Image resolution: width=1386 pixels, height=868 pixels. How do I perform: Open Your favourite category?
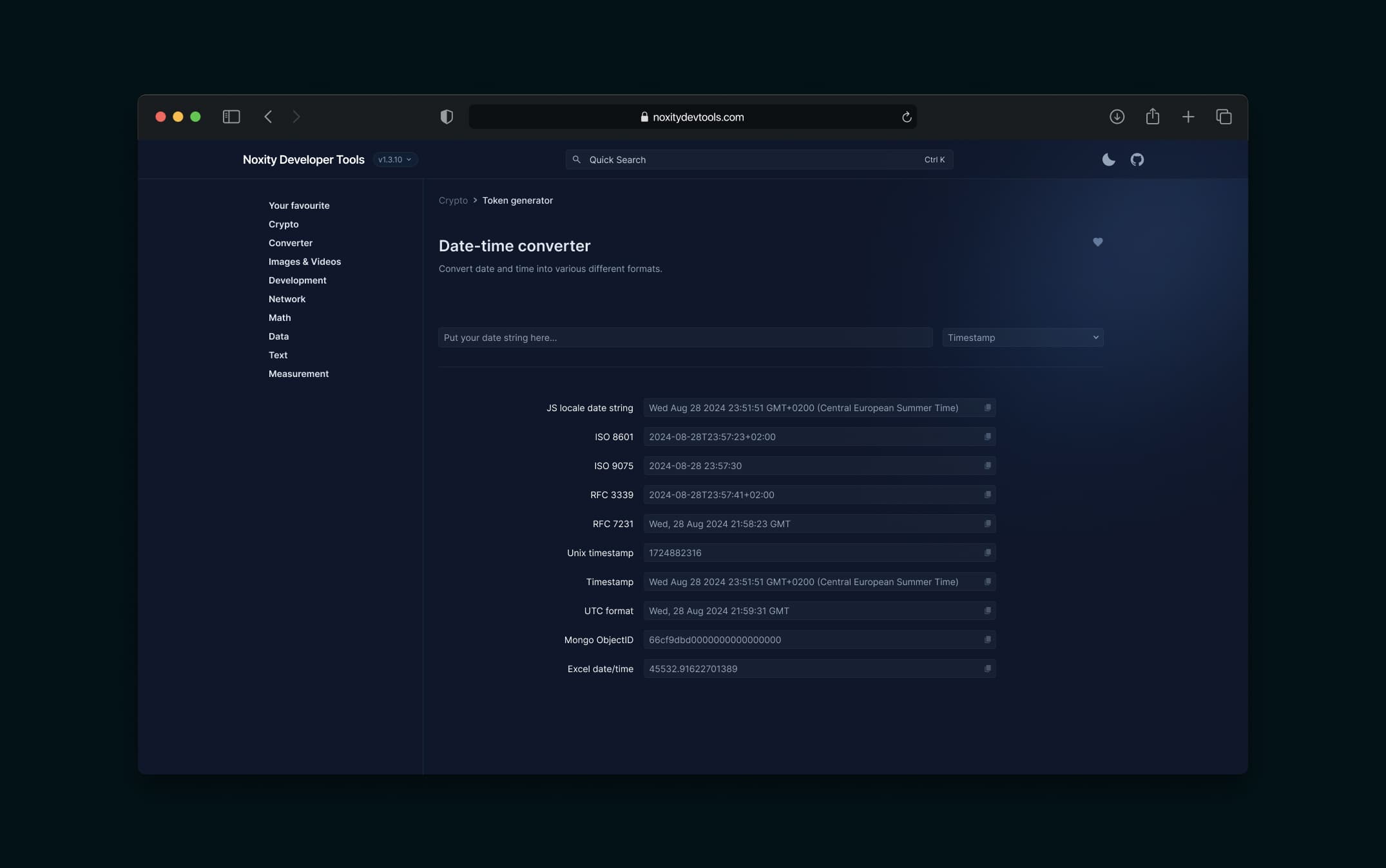coord(299,206)
